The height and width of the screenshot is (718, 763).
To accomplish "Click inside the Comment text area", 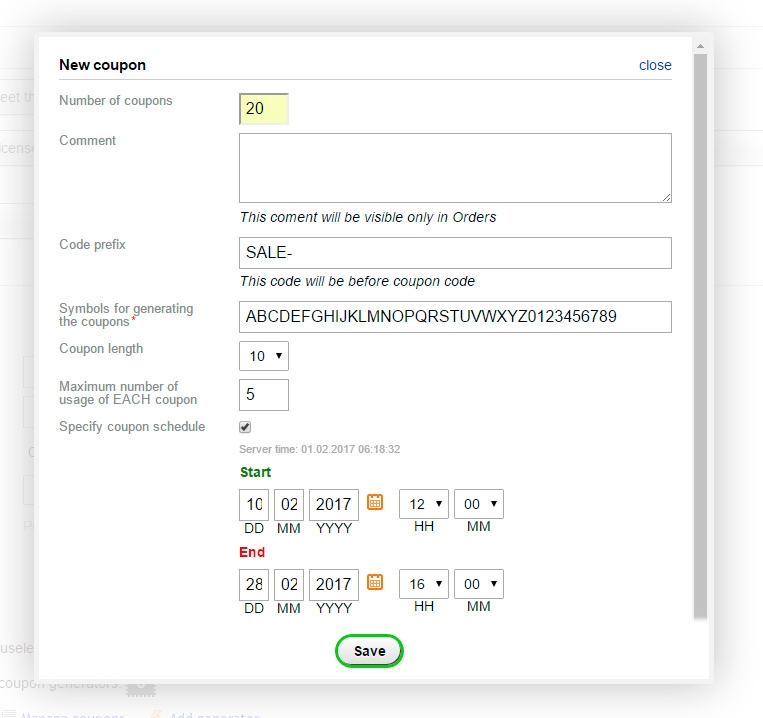I will [455, 168].
